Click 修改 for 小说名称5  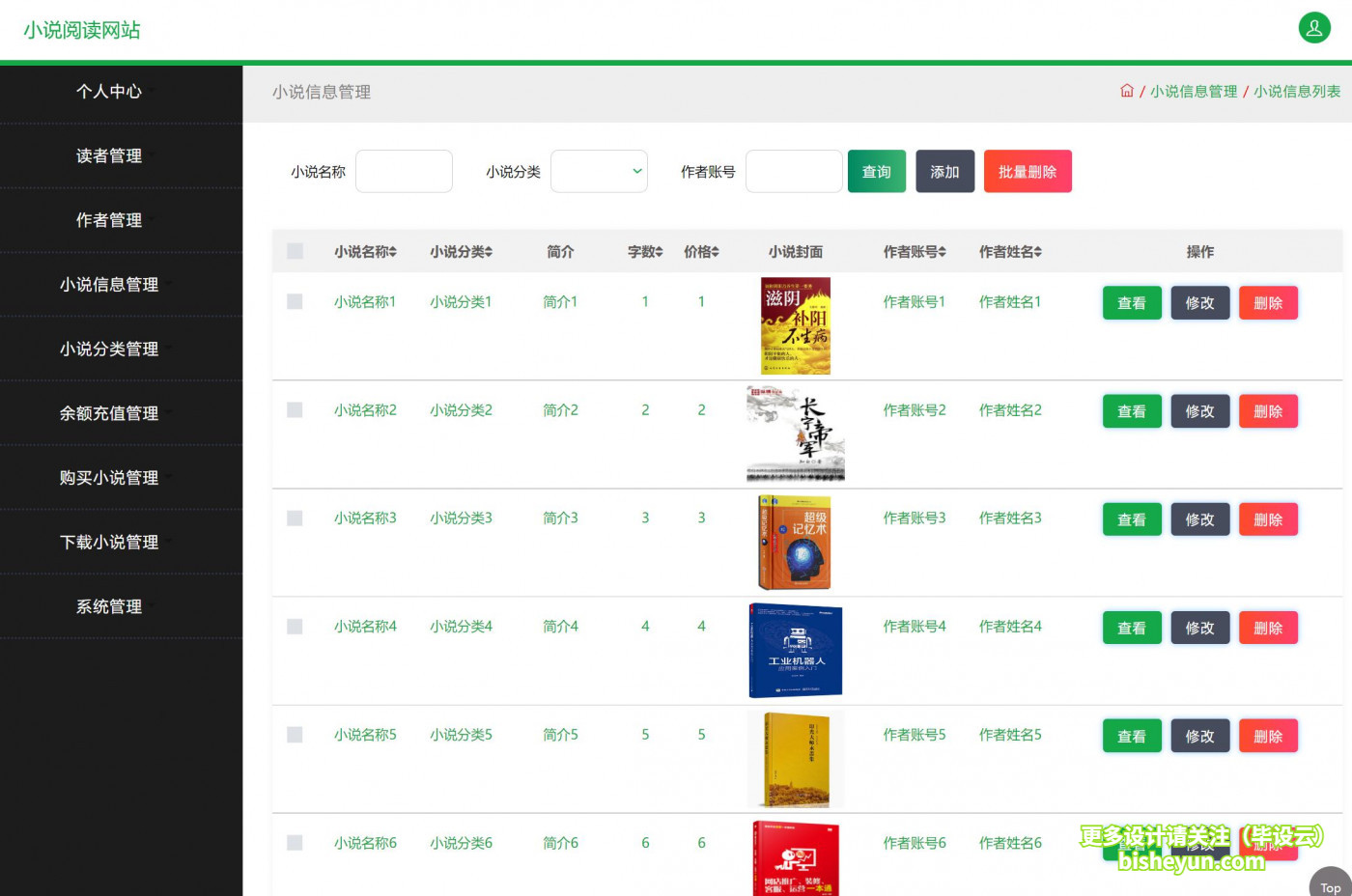click(x=1200, y=735)
